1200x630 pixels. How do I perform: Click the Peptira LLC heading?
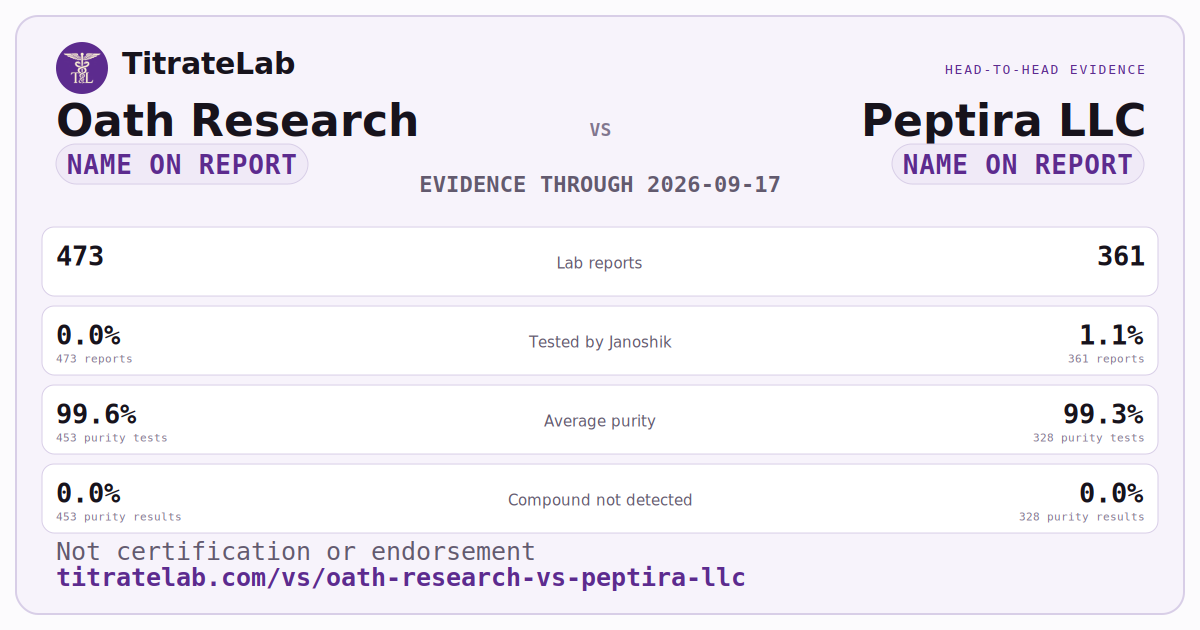coord(1003,121)
